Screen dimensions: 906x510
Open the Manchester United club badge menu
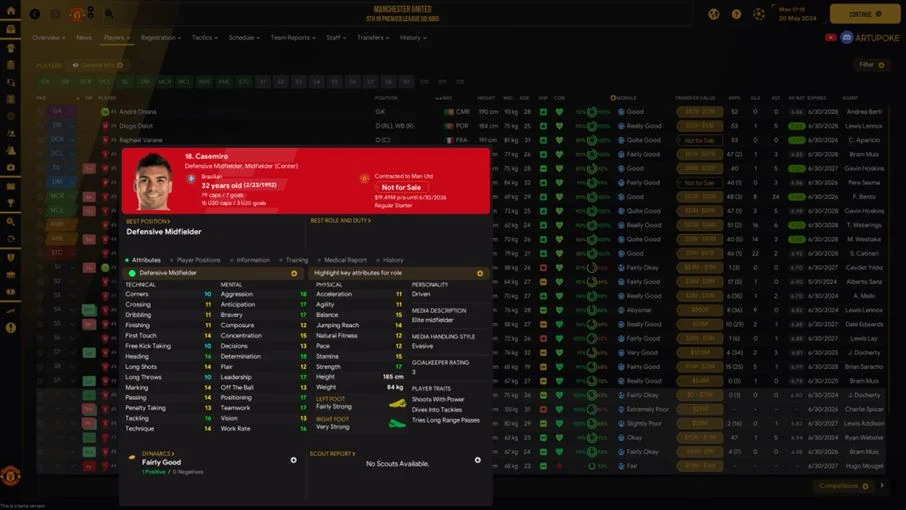[x=76, y=14]
